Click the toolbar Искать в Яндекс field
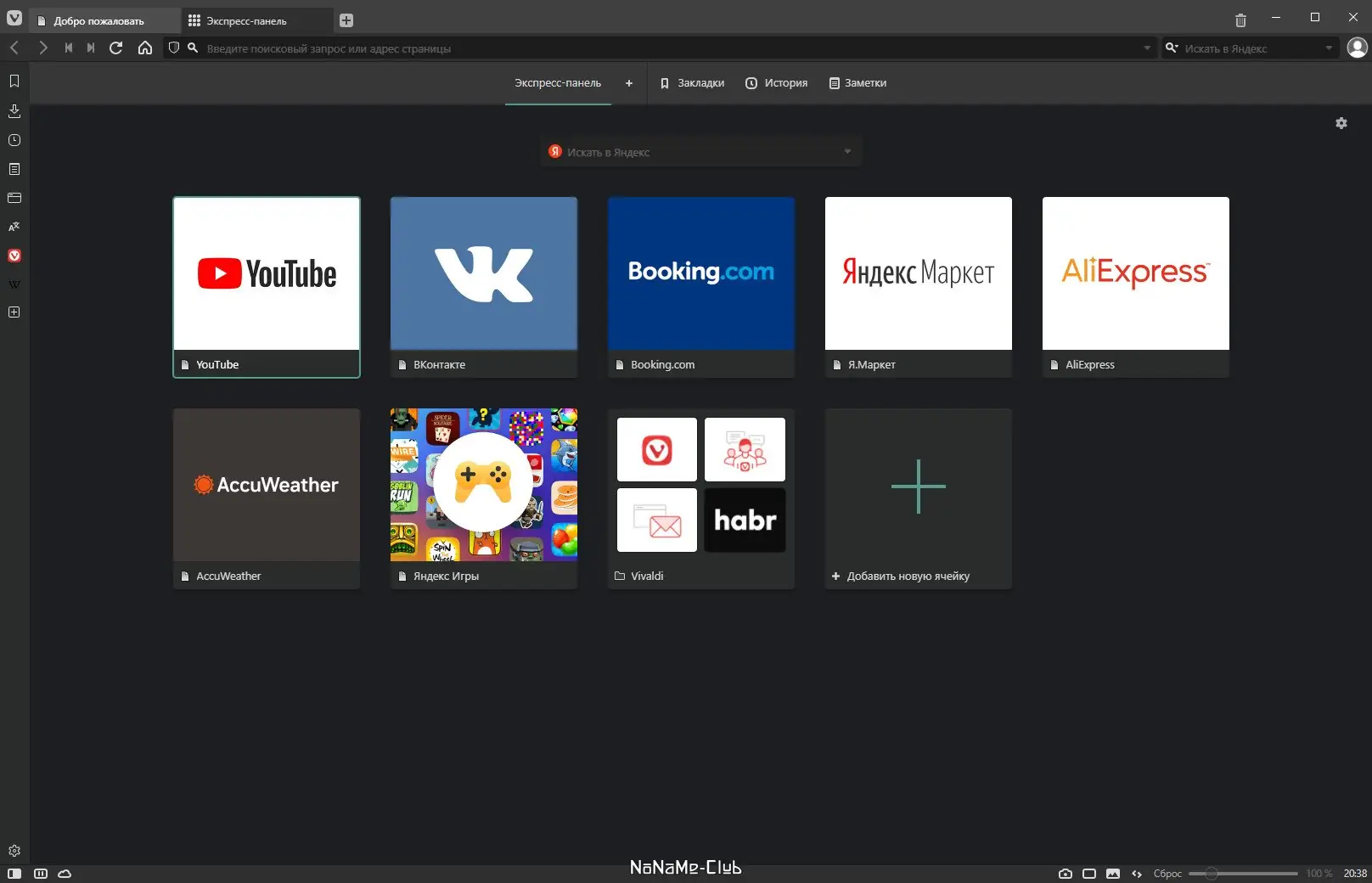Image resolution: width=1372 pixels, height=883 pixels. [1251, 48]
